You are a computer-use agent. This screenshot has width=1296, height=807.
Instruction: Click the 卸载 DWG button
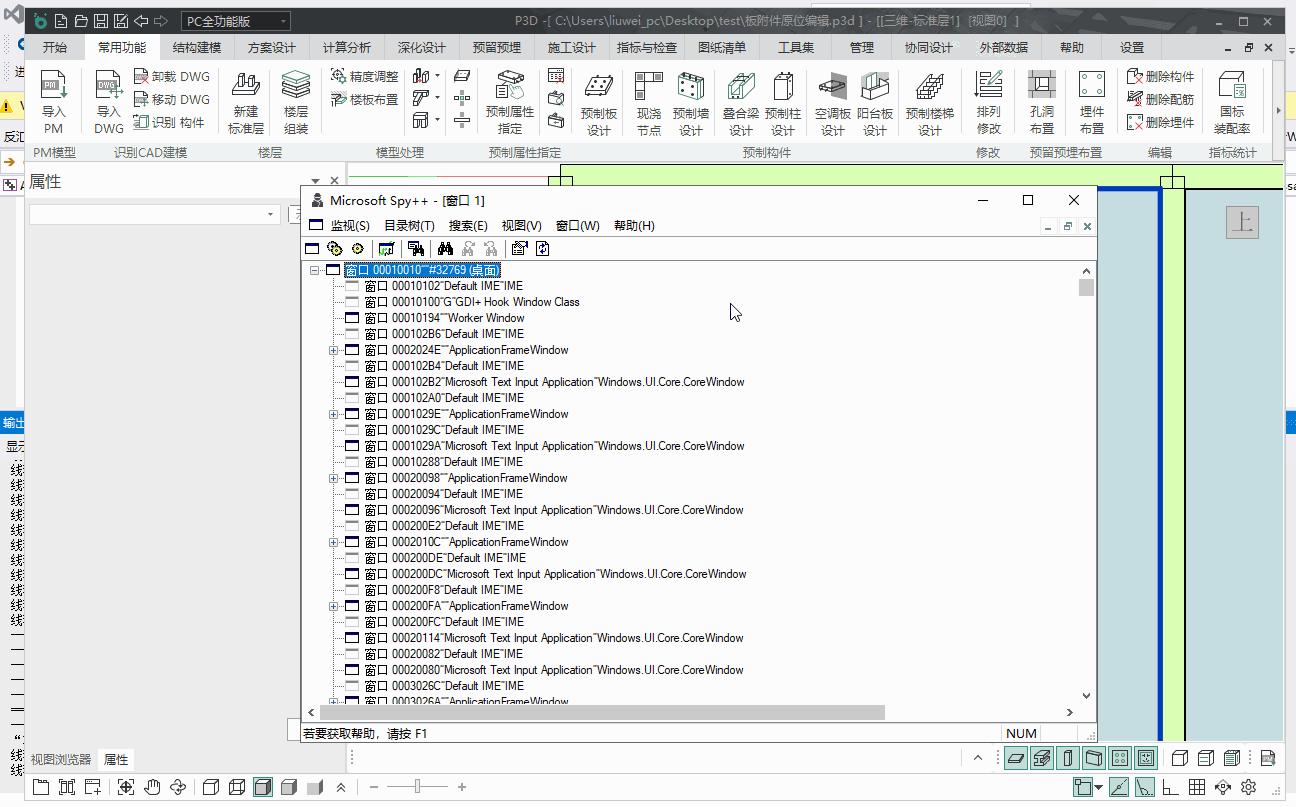pos(172,76)
